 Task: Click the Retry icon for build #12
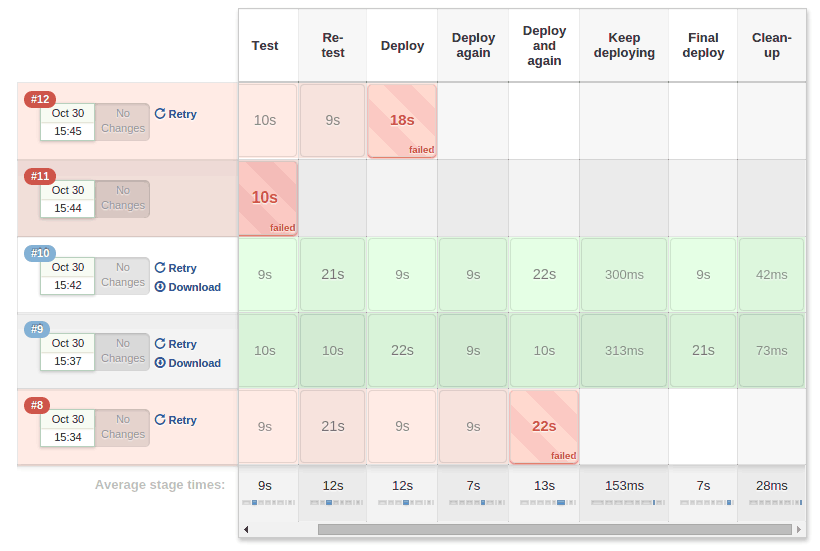[160, 114]
